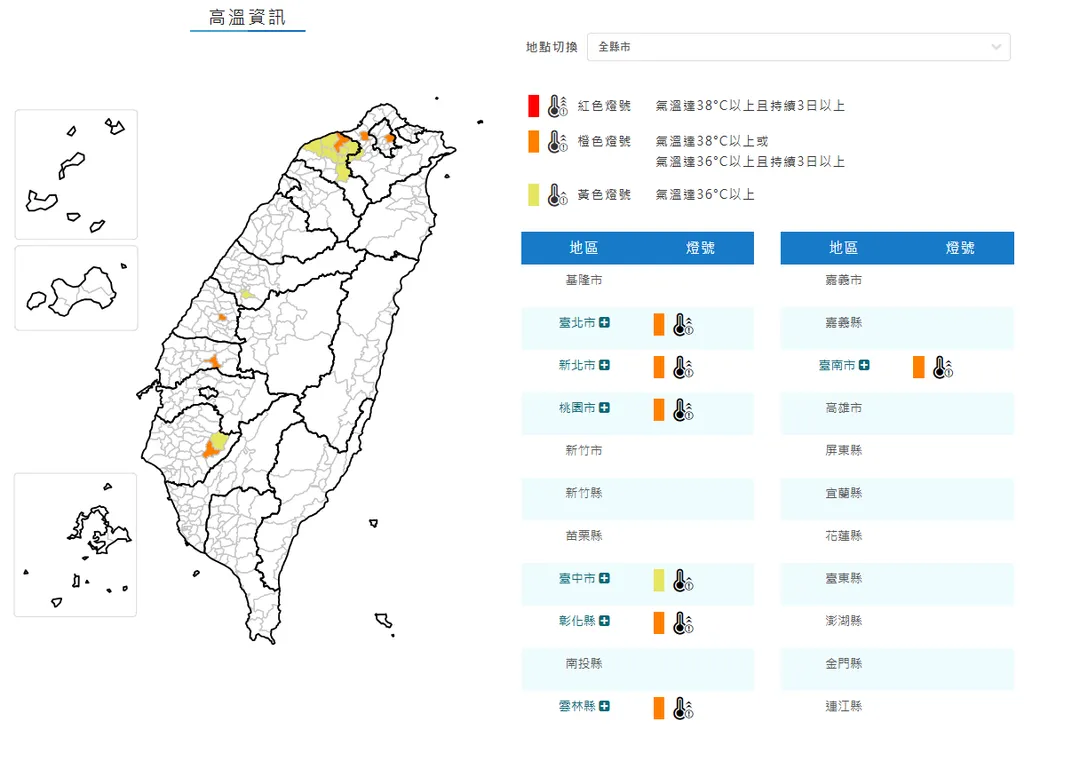The image size is (1080, 760).
Task: Click 澎湖縣 in the region table
Action: (x=843, y=621)
